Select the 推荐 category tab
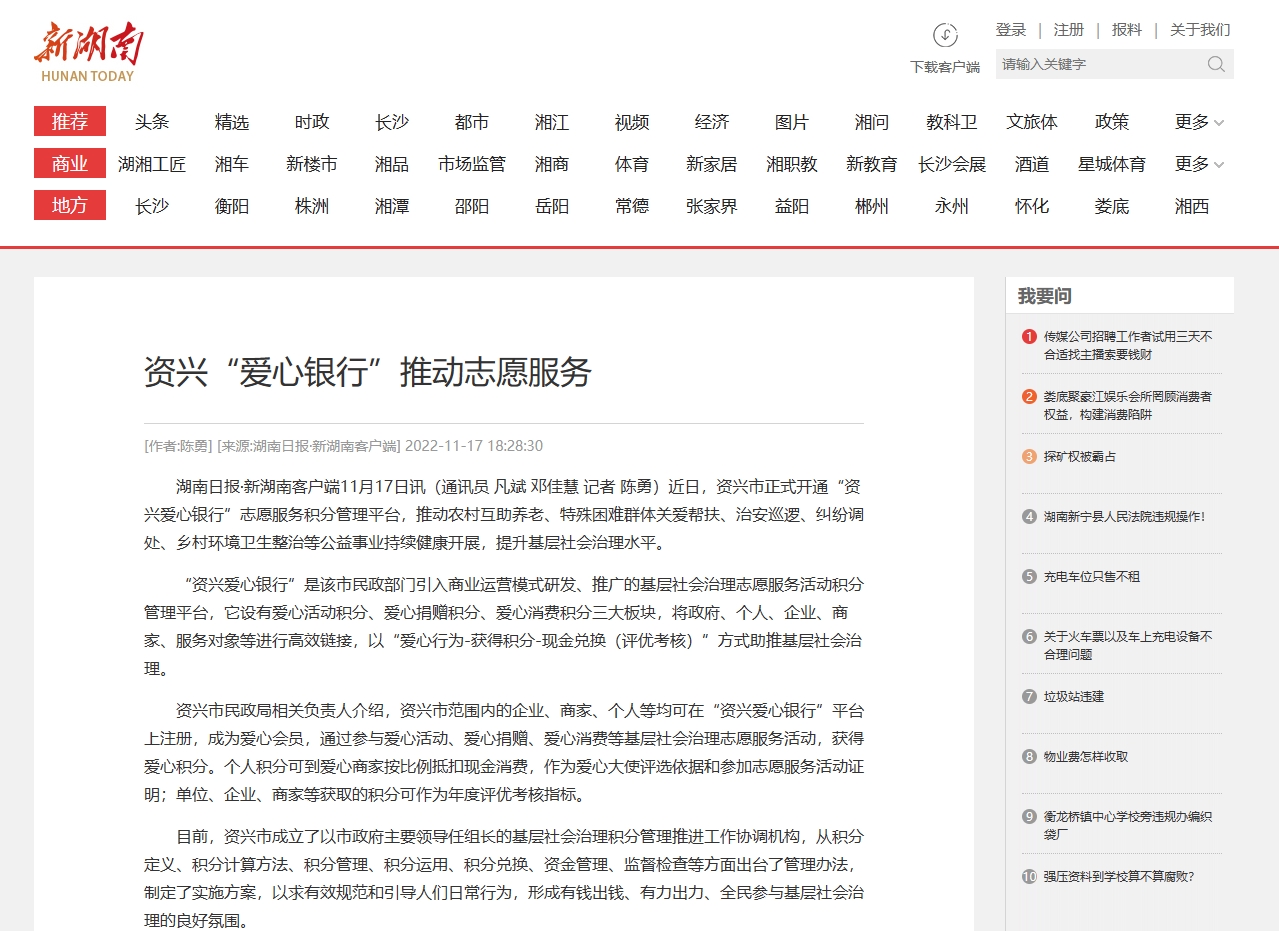This screenshot has height=931, width=1279. click(70, 122)
